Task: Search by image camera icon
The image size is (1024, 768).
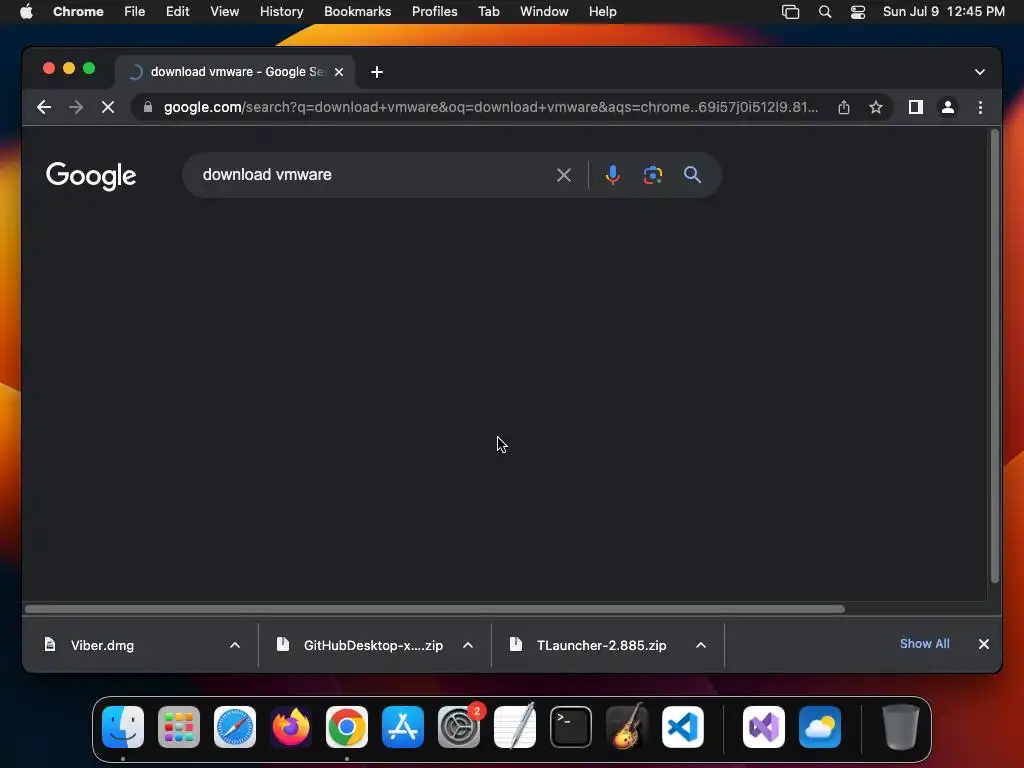Action: [x=652, y=175]
